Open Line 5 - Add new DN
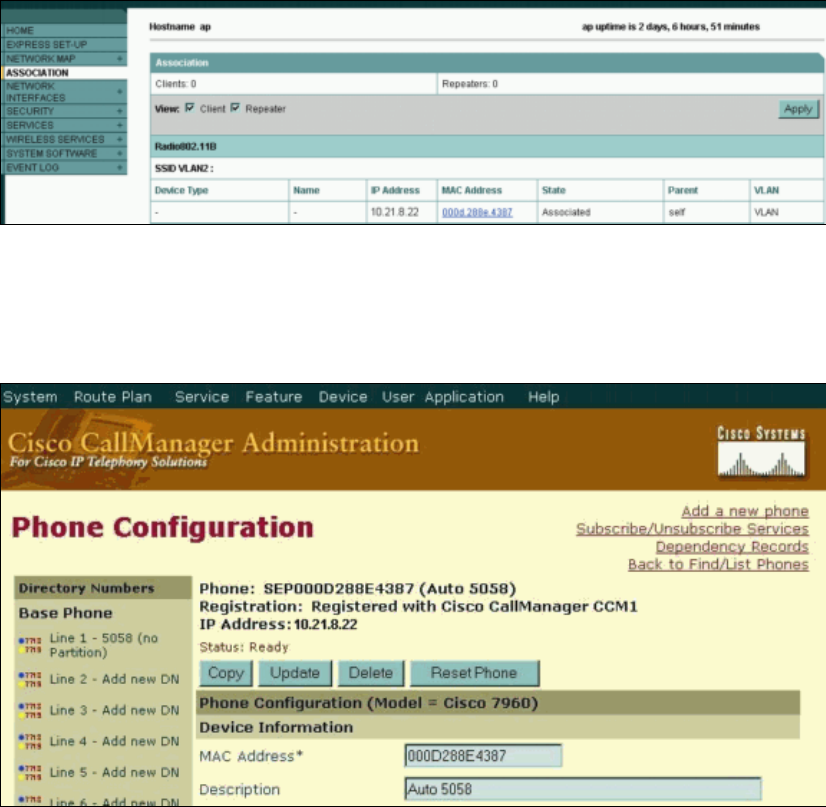Image resolution: width=826 pixels, height=807 pixels. tap(114, 773)
